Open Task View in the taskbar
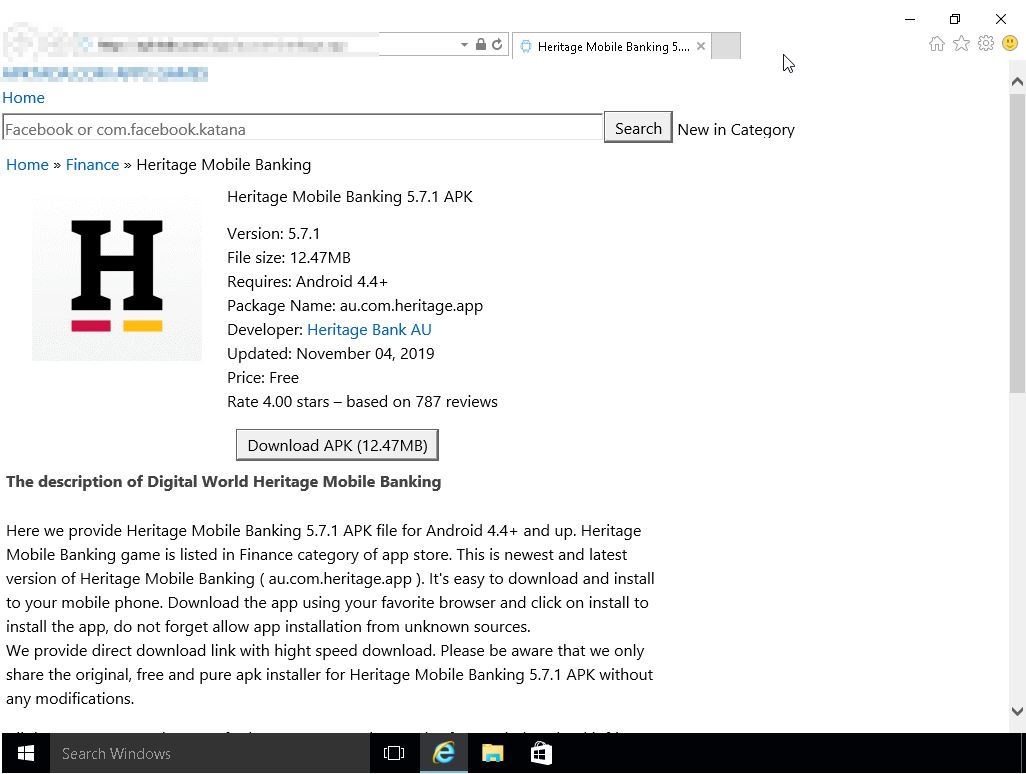Viewport: 1026px width, 774px height. (394, 754)
